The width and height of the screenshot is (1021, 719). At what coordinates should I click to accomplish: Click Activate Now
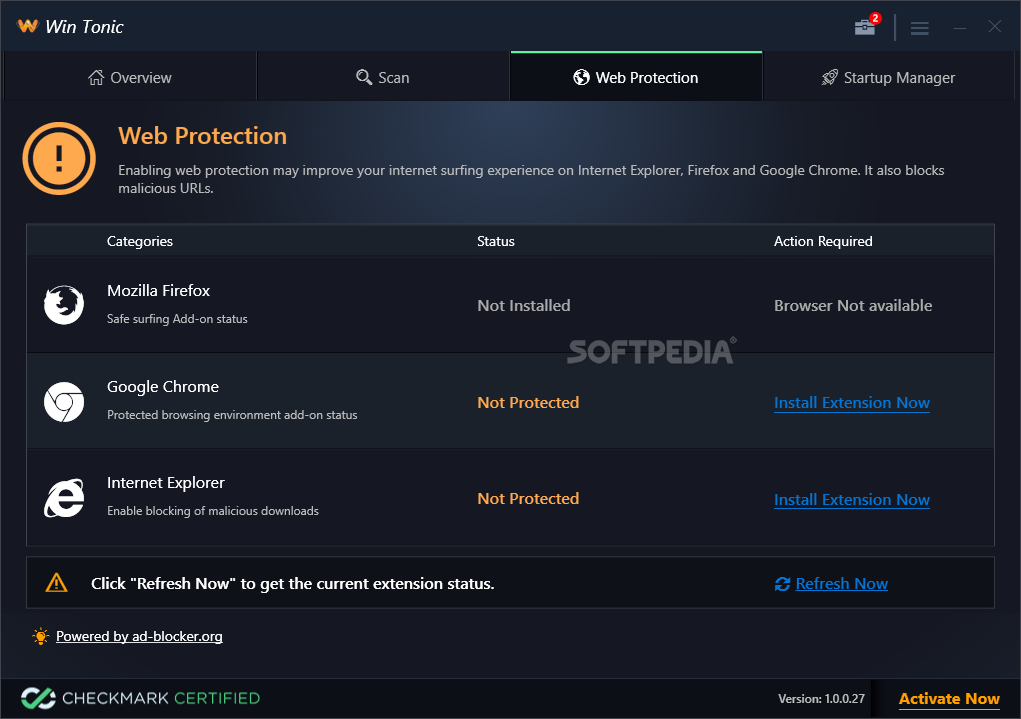[949, 699]
